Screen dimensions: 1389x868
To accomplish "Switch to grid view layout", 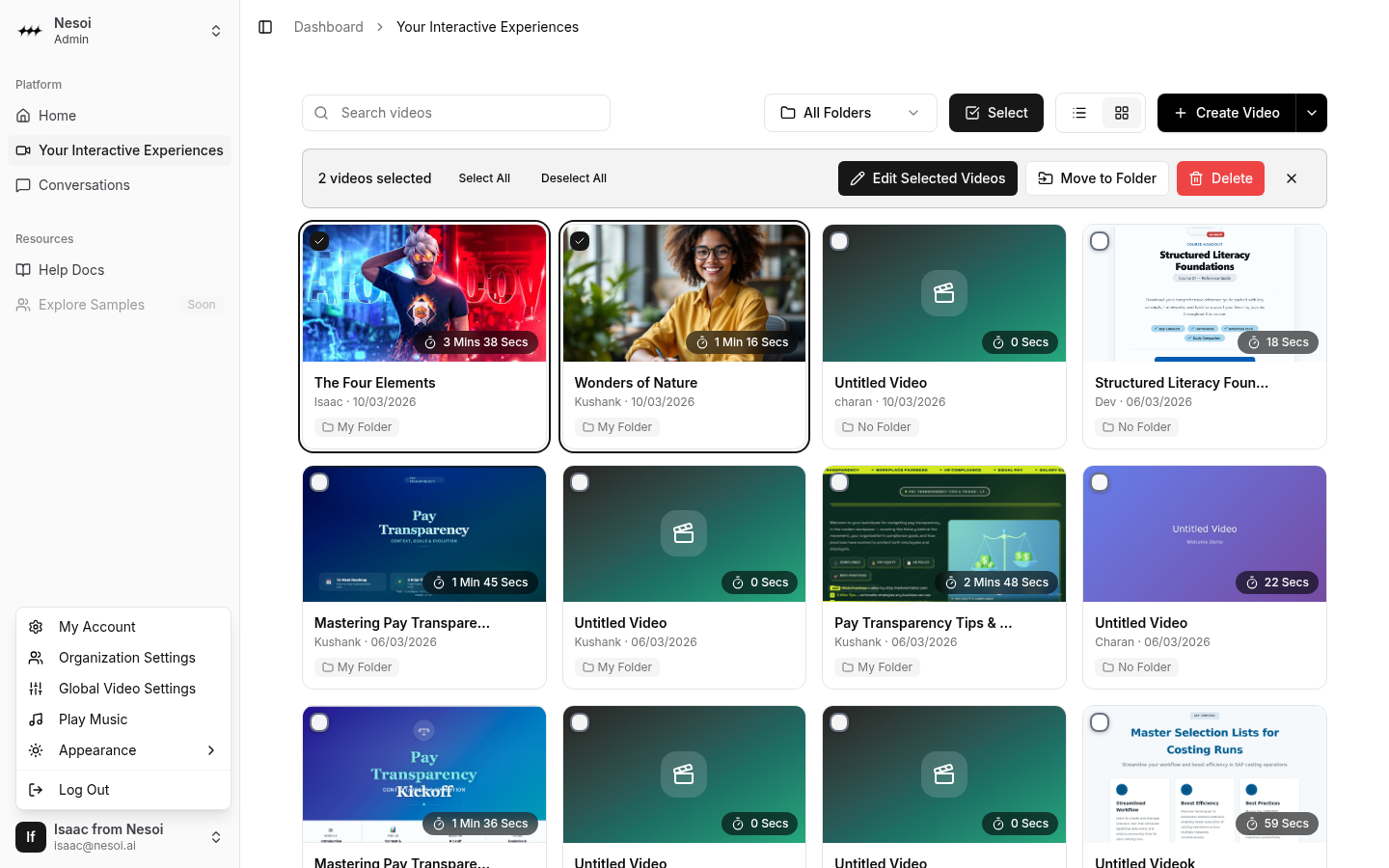I will [x=1121, y=113].
